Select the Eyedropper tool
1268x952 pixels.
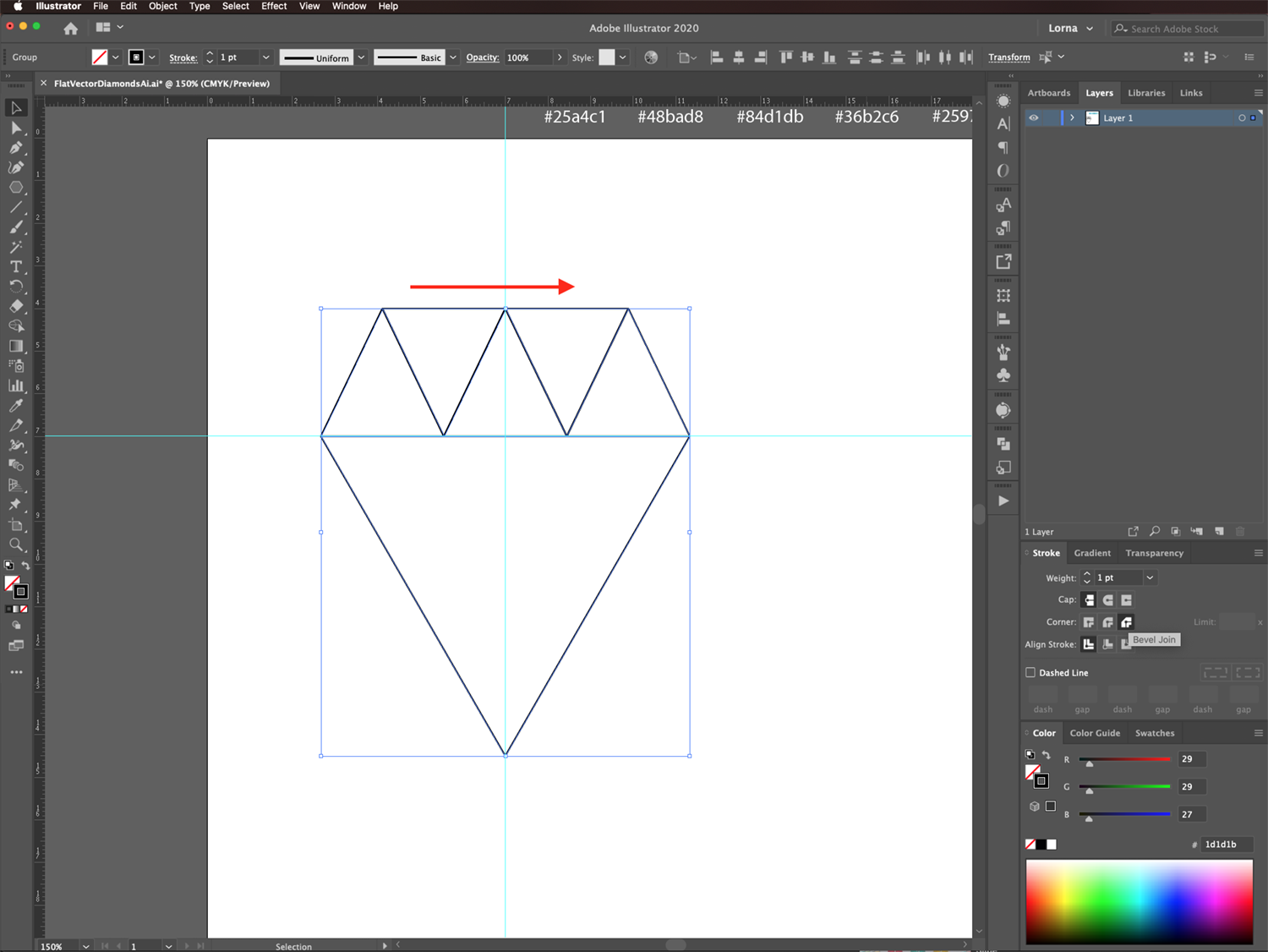(x=16, y=406)
